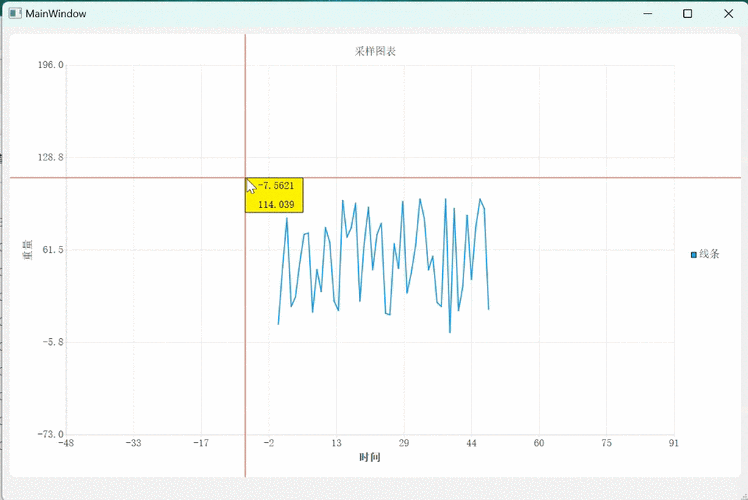The height and width of the screenshot is (500, 748).
Task: Click the 线条 legend label
Action: tap(709, 255)
